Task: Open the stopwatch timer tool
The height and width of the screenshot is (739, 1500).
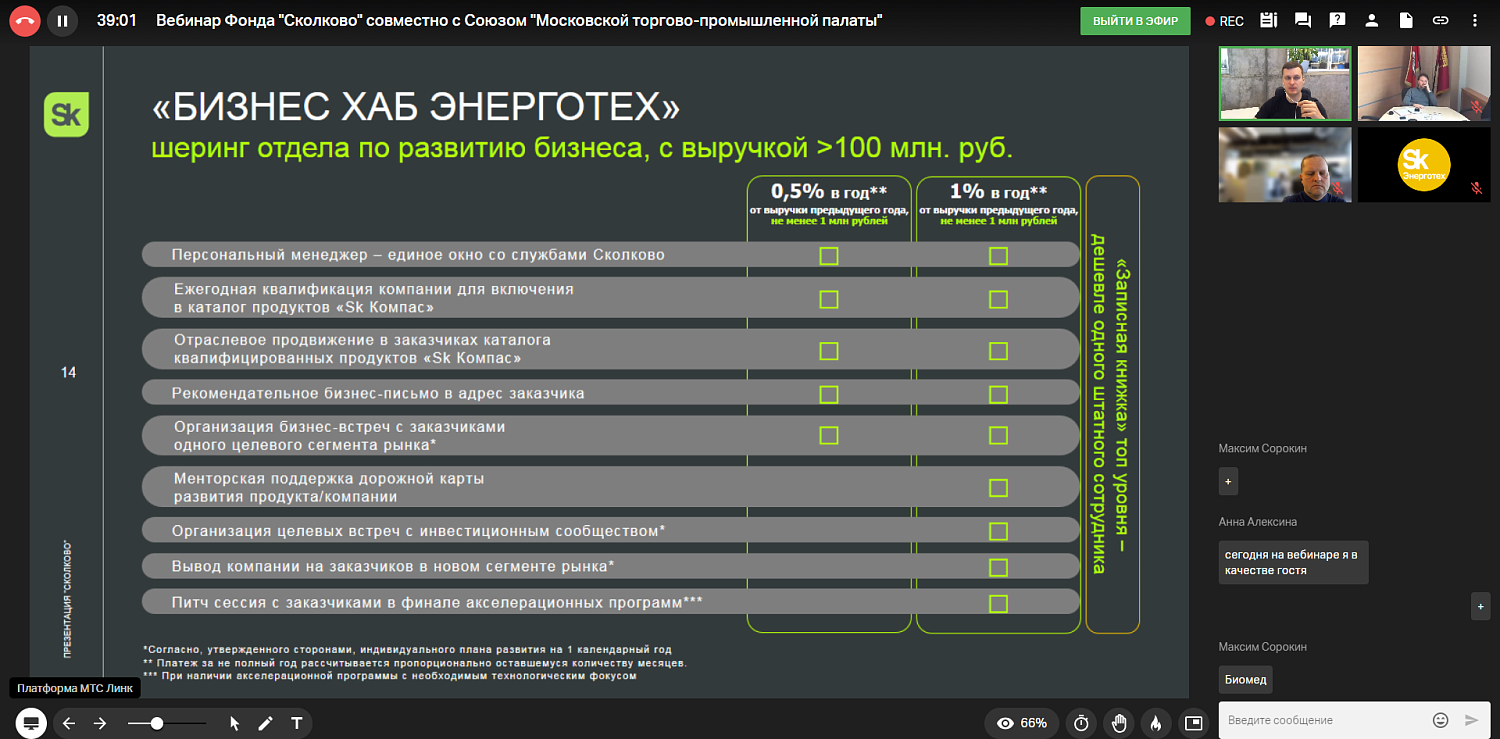Action: [1081, 723]
